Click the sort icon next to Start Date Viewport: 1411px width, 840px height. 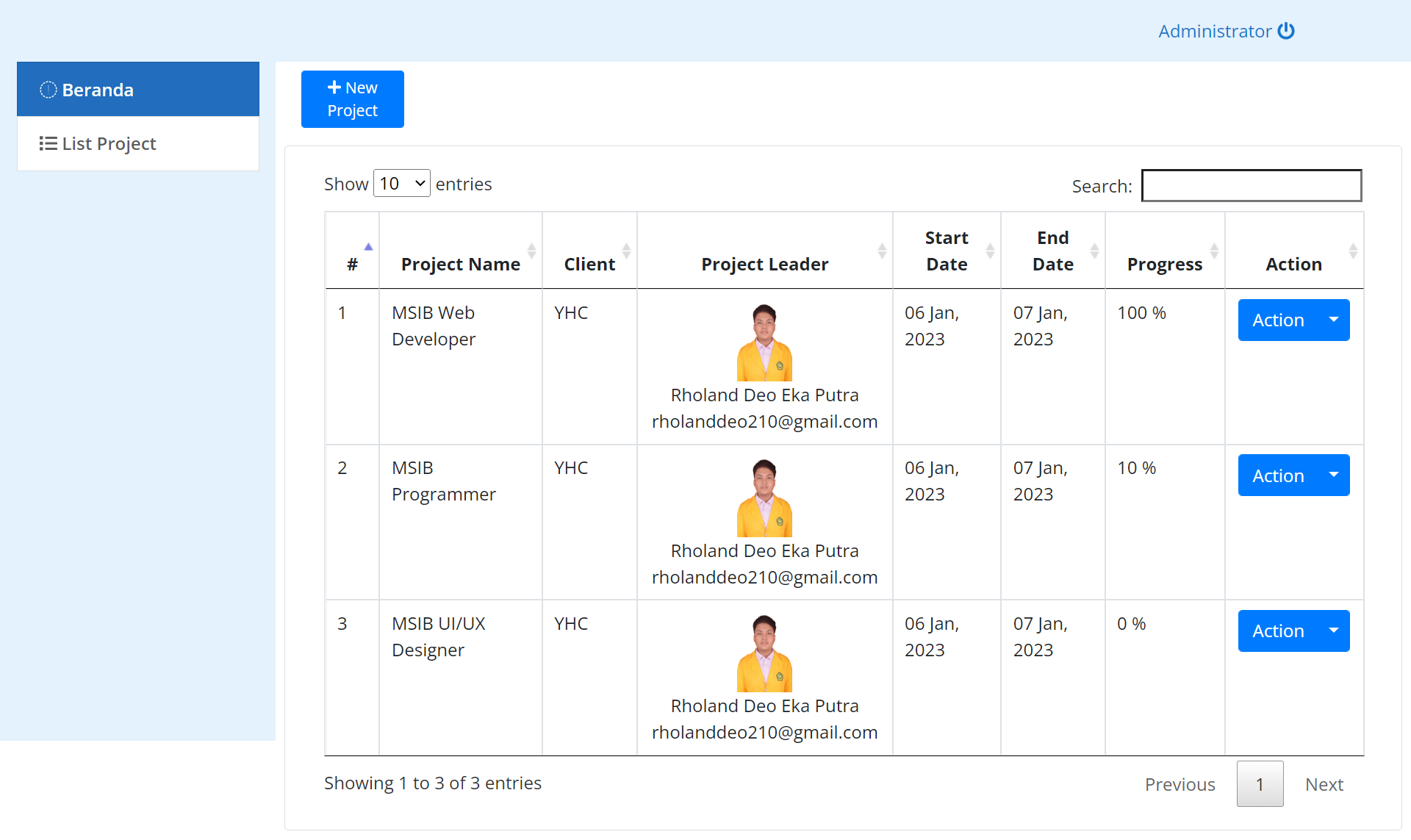pos(989,251)
